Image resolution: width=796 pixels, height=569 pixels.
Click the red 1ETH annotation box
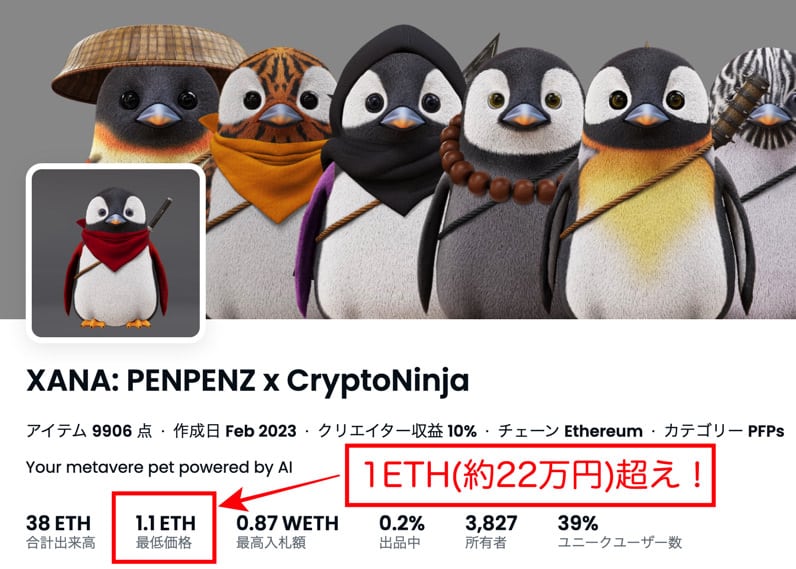pyautogui.click(x=530, y=475)
